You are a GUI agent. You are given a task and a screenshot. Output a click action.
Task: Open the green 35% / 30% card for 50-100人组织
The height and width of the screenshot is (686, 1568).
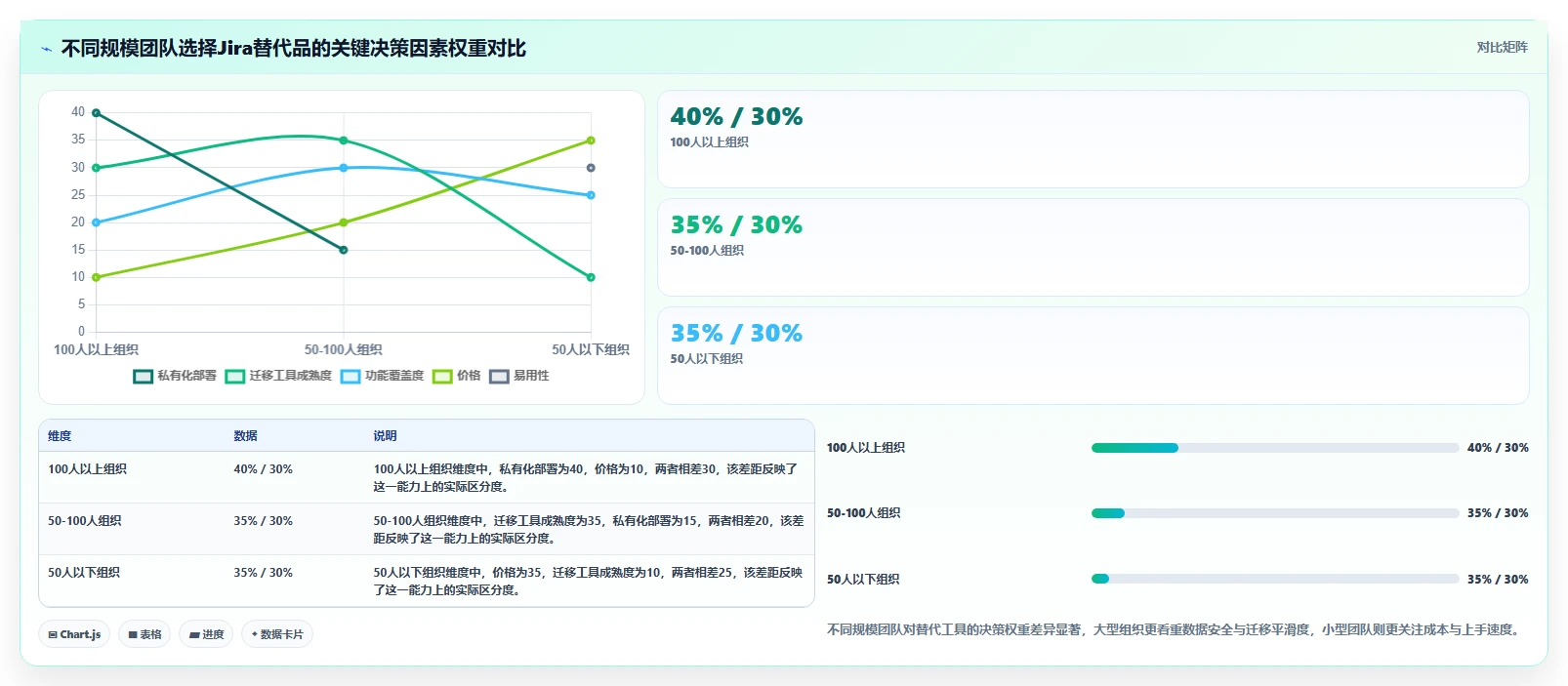[x=1093, y=248]
